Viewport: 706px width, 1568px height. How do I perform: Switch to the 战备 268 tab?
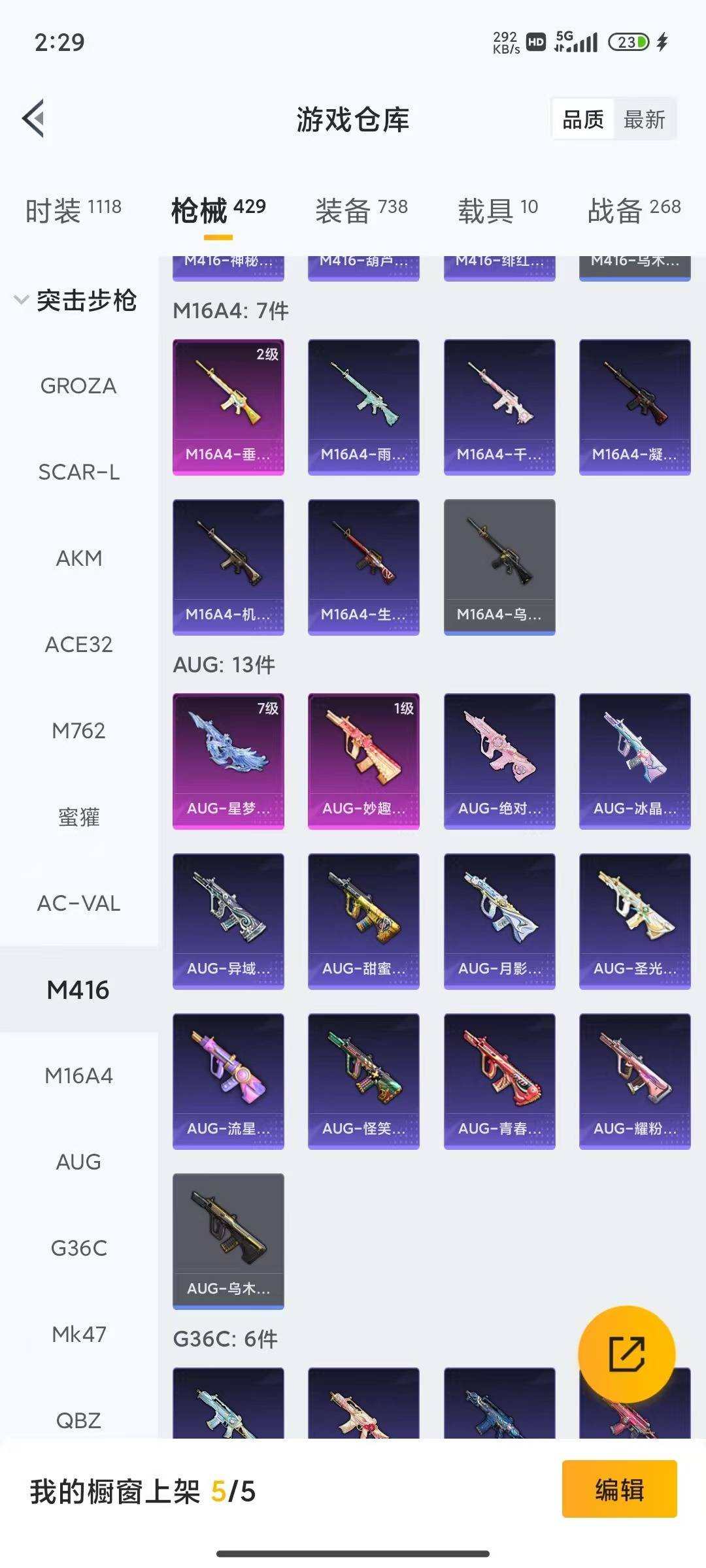[634, 210]
